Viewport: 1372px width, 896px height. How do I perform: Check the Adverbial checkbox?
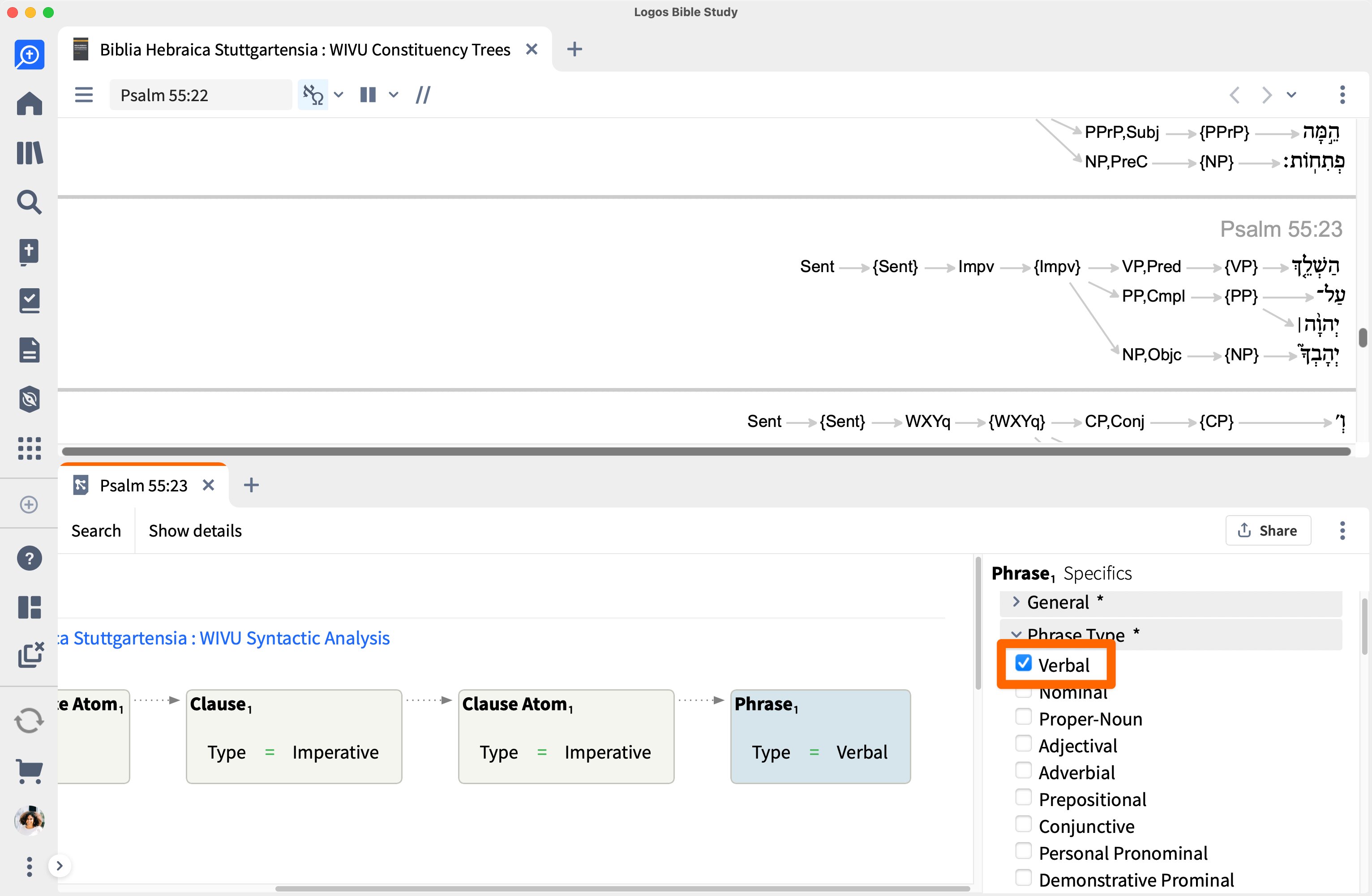1024,771
